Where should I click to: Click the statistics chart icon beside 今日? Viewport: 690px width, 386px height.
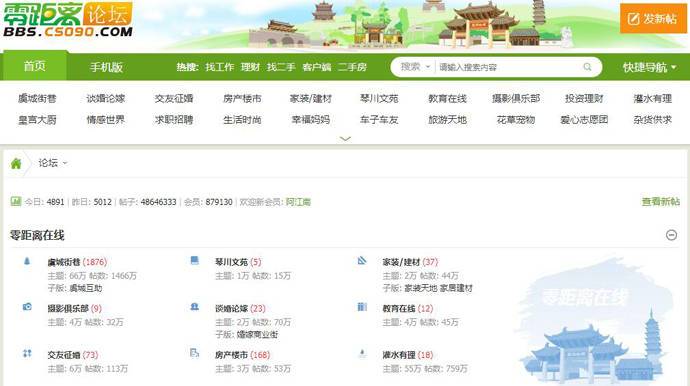[x=16, y=201]
